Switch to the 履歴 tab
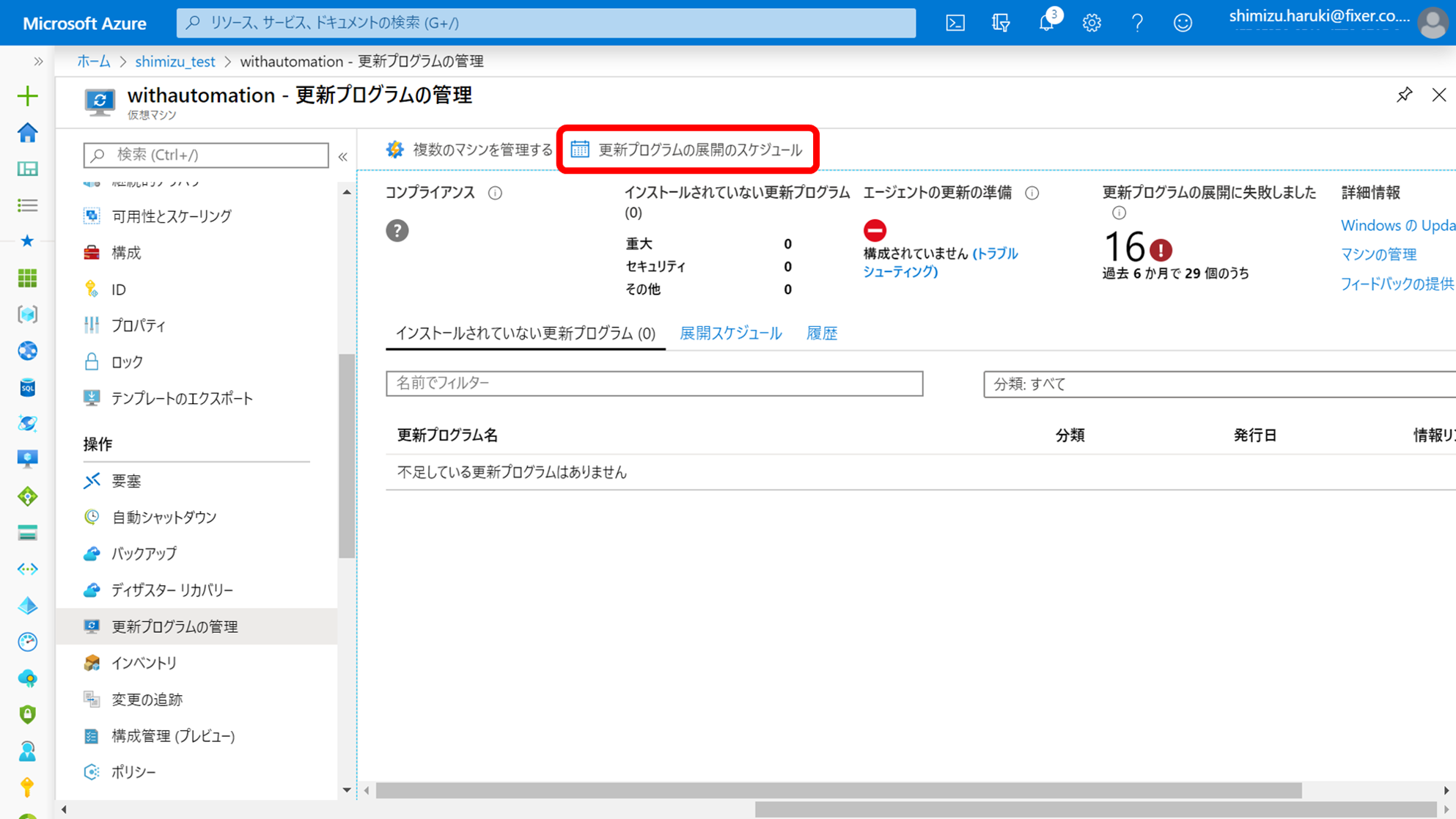 pyautogui.click(x=821, y=333)
